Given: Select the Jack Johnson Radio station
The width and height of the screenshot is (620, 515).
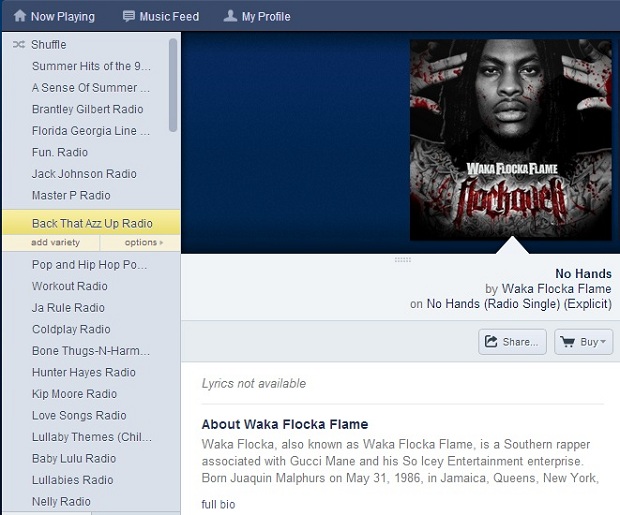Looking at the screenshot, I should 84,174.
